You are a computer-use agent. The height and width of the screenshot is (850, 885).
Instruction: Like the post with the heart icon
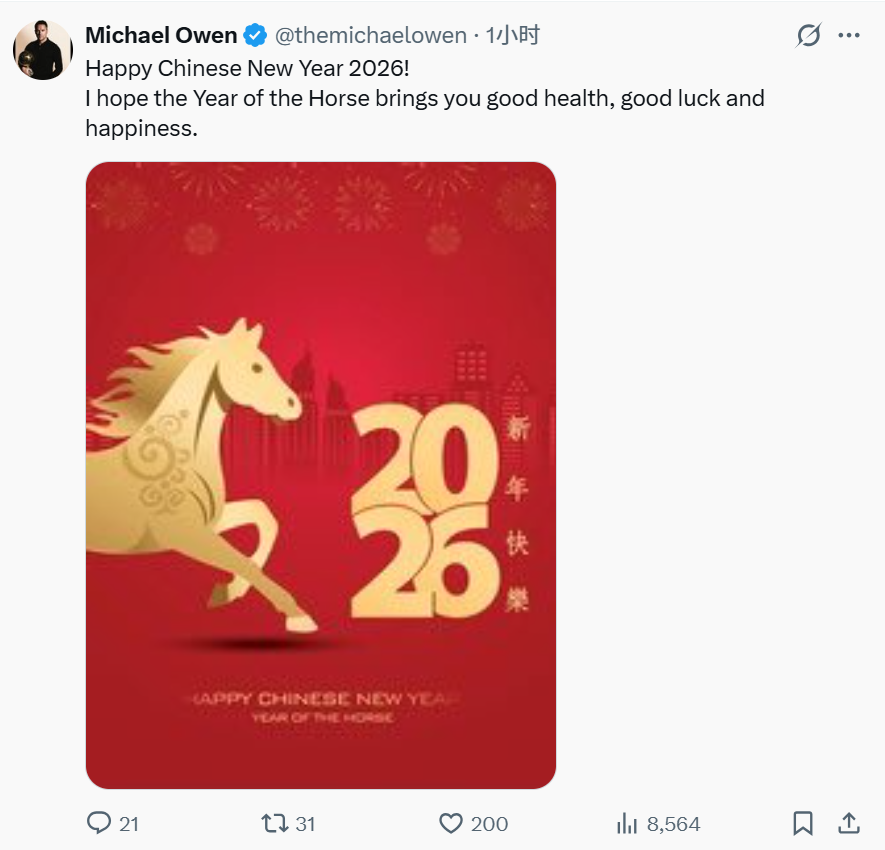[x=451, y=823]
